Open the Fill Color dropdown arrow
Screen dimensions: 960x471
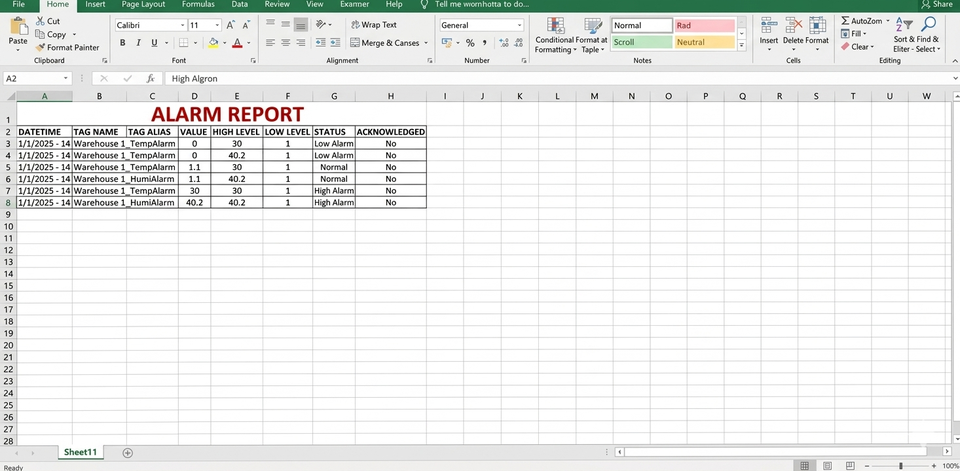pyautogui.click(x=224, y=43)
